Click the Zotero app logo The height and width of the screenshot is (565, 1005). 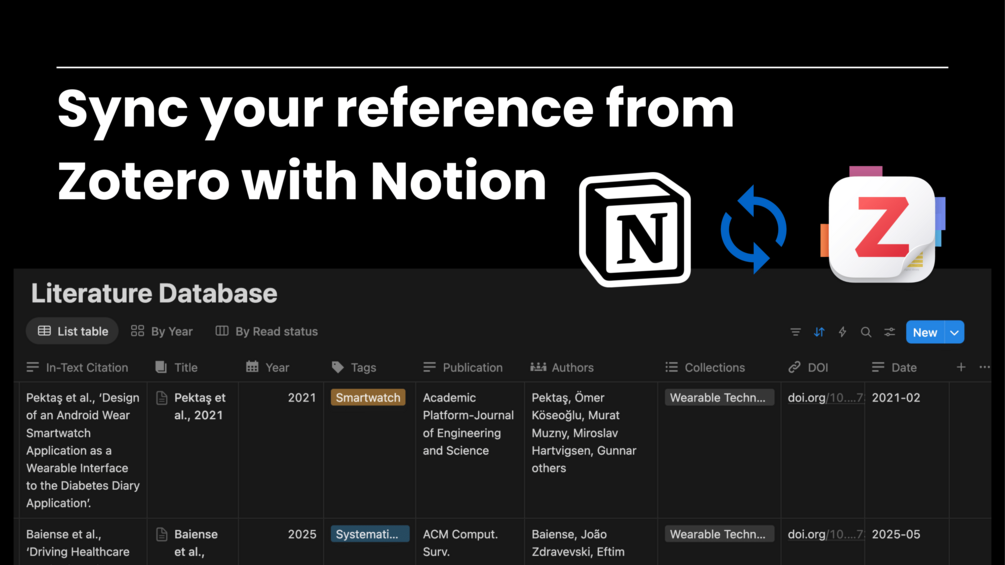click(x=883, y=225)
